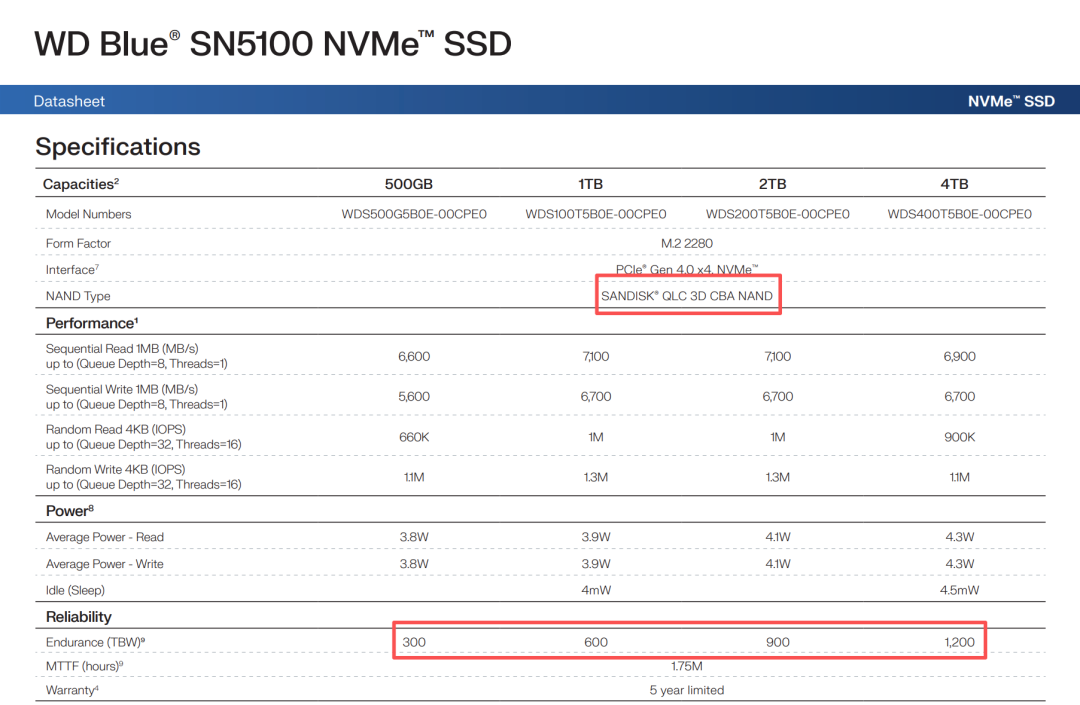Click the "Capacities" header cell
Screen dimensions: 1080x705
tap(81, 184)
